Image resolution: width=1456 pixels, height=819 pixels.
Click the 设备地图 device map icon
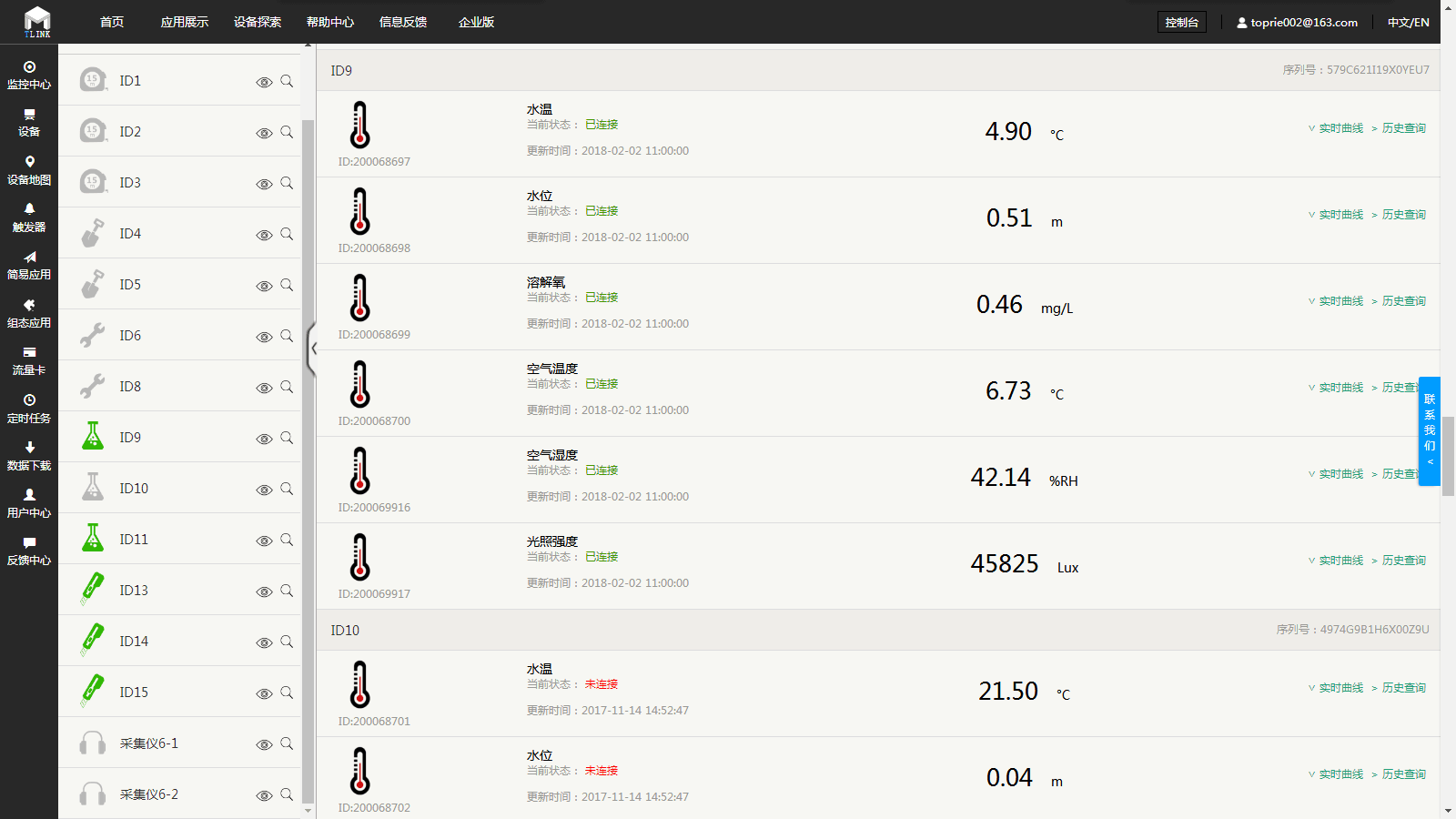29,162
